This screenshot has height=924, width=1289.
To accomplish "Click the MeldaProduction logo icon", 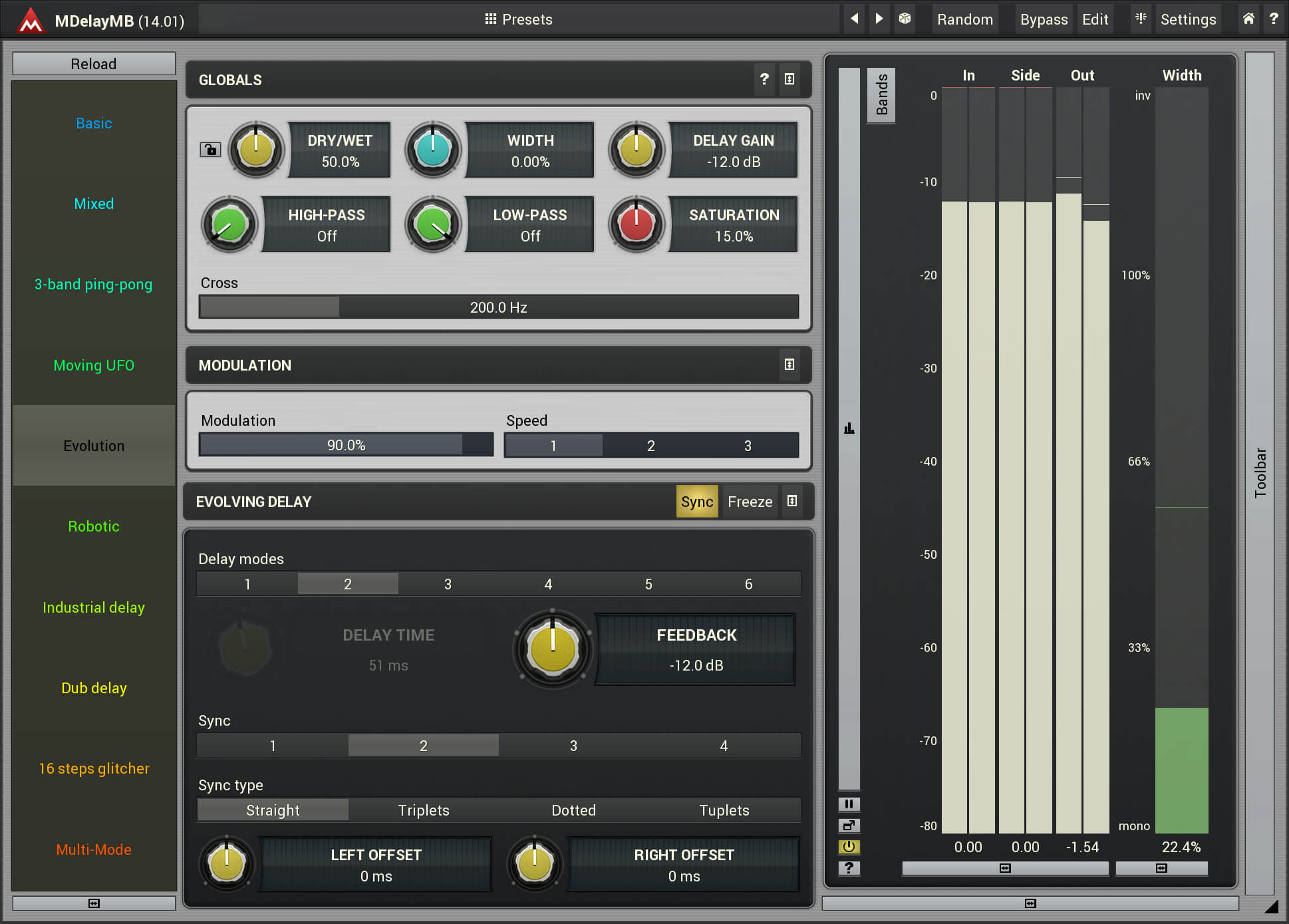I will click(31, 20).
